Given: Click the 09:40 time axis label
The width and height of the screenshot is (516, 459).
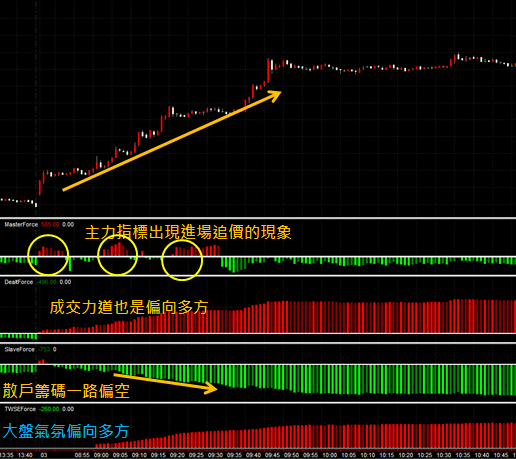Looking at the screenshot, I should [x=253, y=455].
